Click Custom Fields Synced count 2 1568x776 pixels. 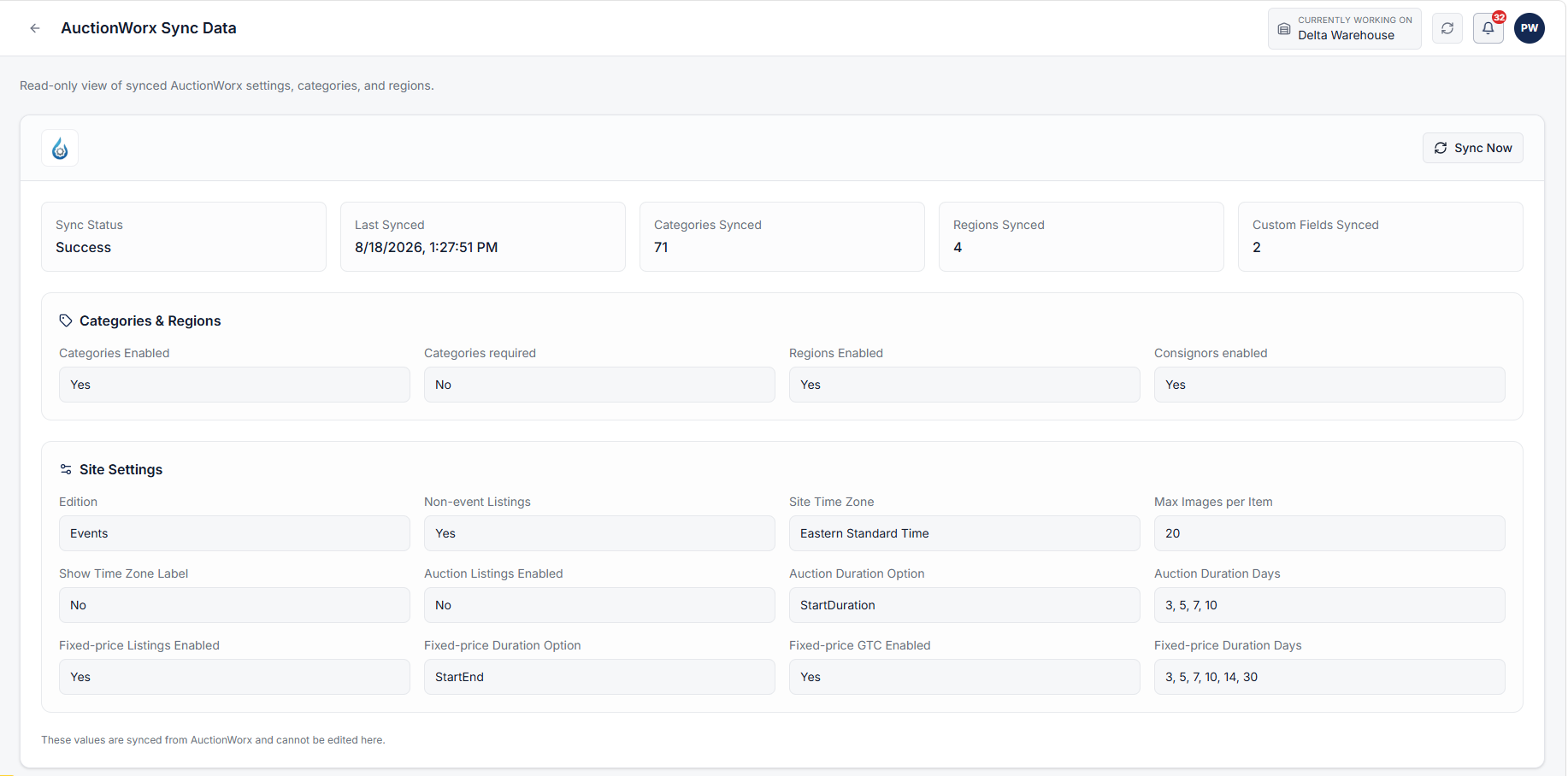[x=1257, y=247]
